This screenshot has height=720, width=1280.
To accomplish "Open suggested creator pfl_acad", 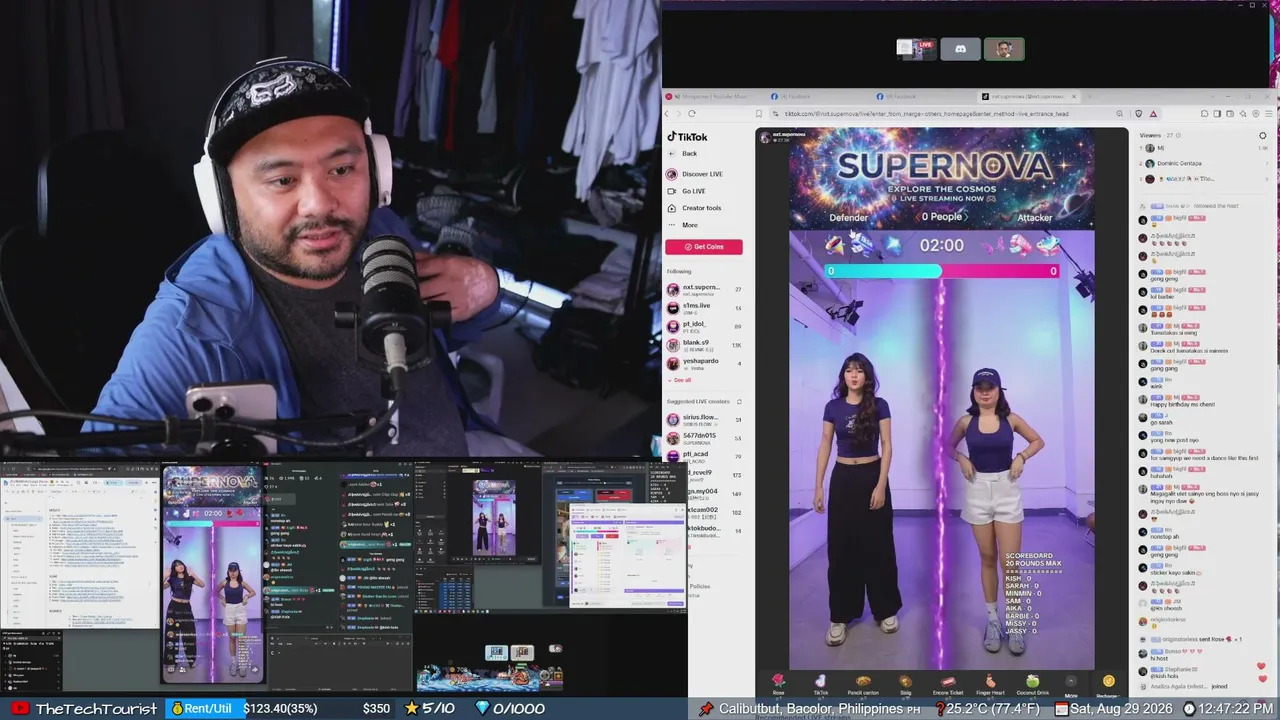I will coord(704,456).
